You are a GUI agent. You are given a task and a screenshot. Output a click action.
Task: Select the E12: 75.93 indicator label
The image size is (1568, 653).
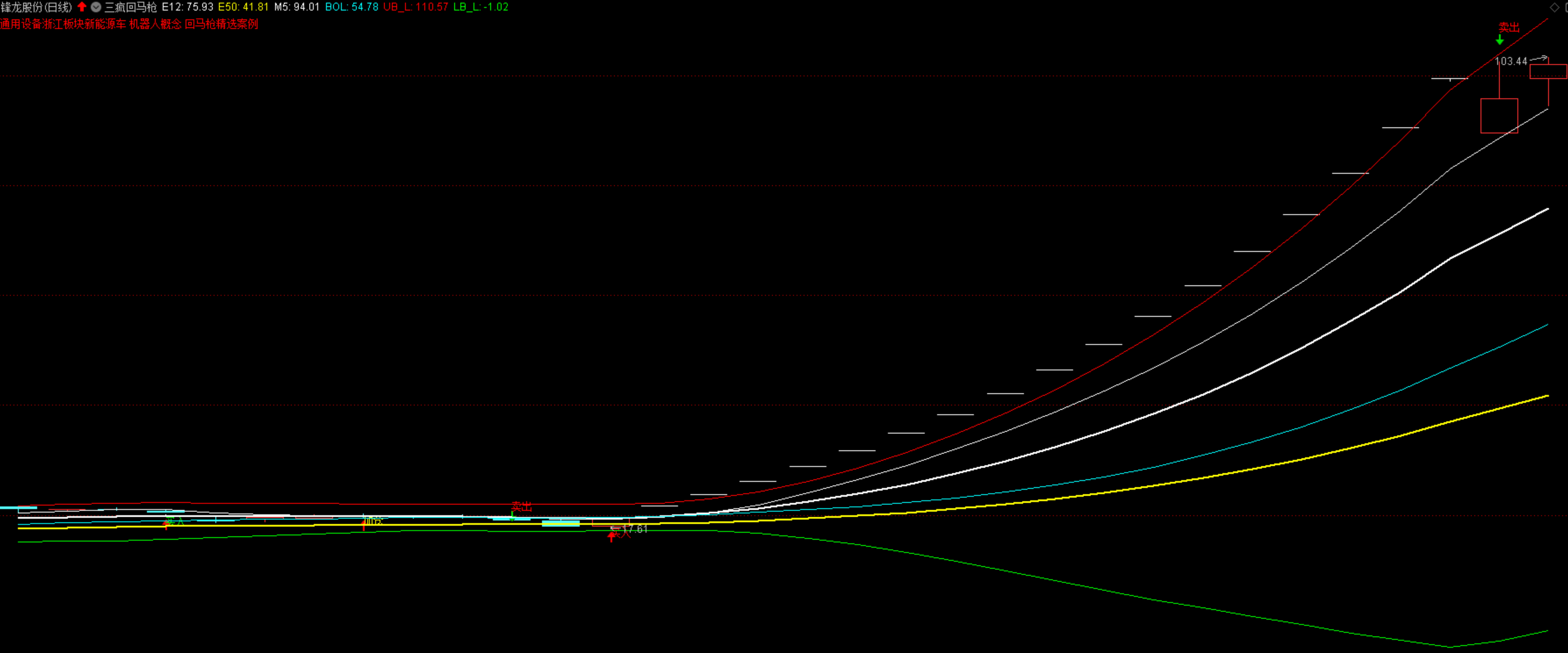click(187, 7)
